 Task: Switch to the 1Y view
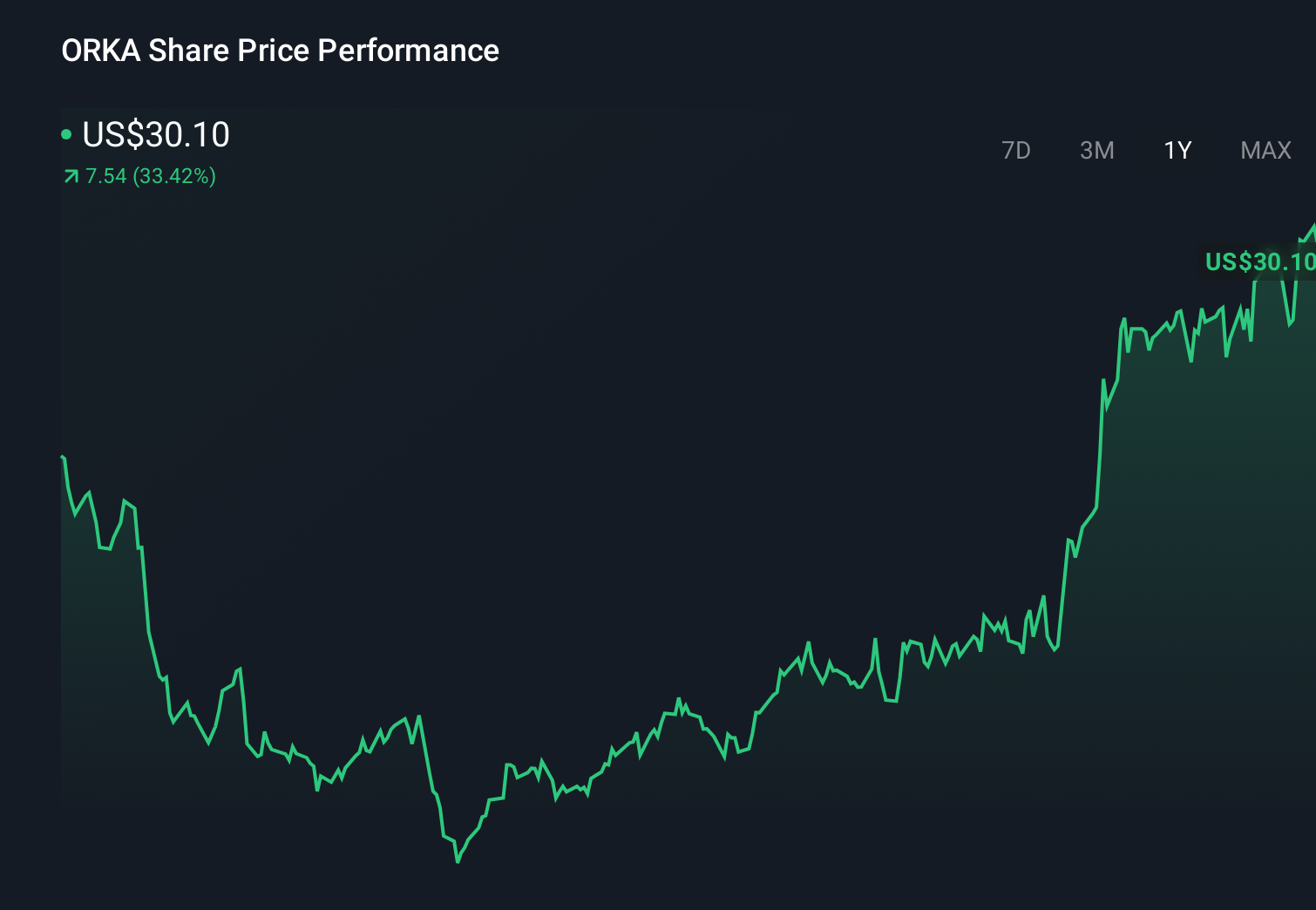pyautogui.click(x=1177, y=150)
